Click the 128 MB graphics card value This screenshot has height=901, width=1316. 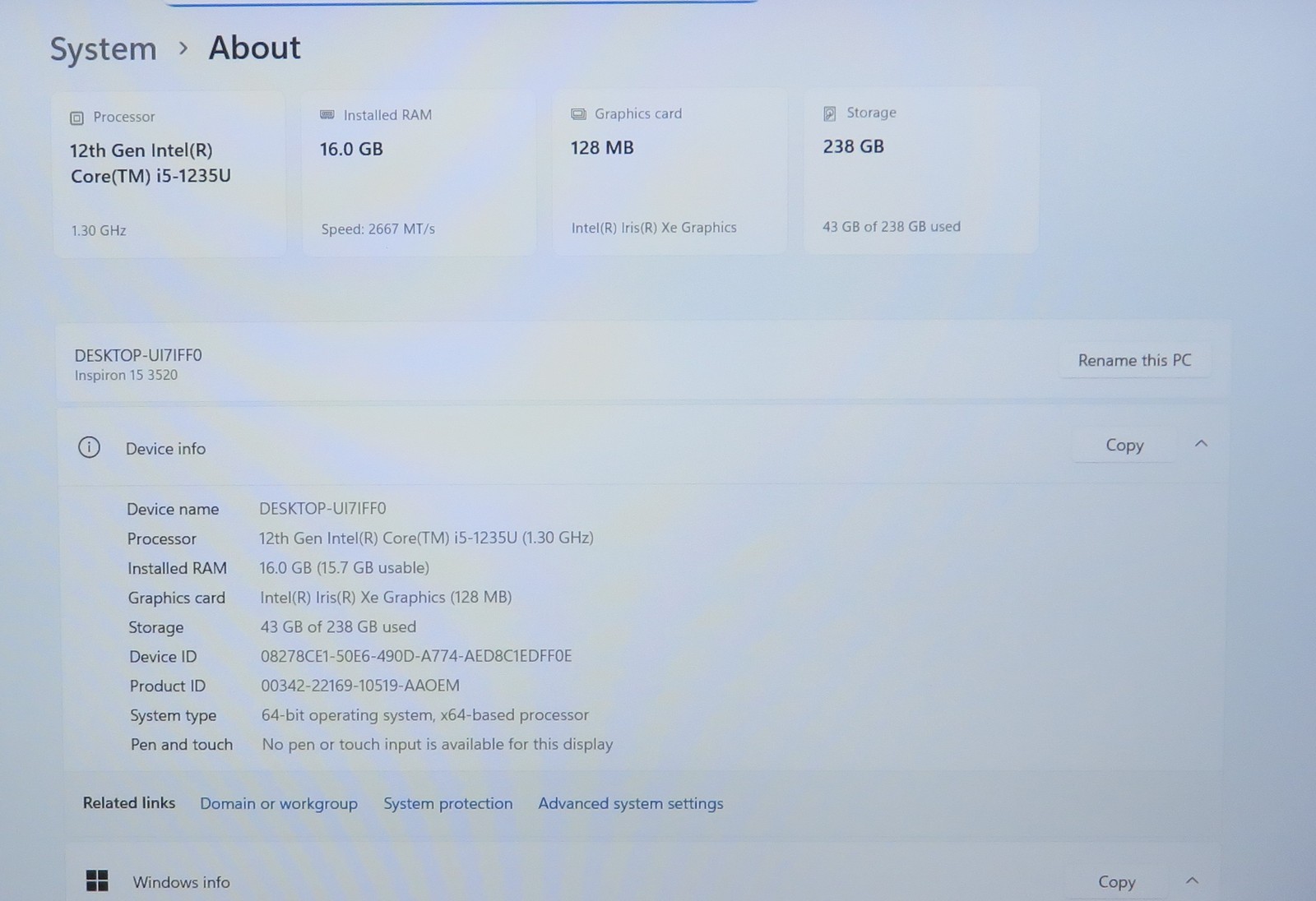602,148
